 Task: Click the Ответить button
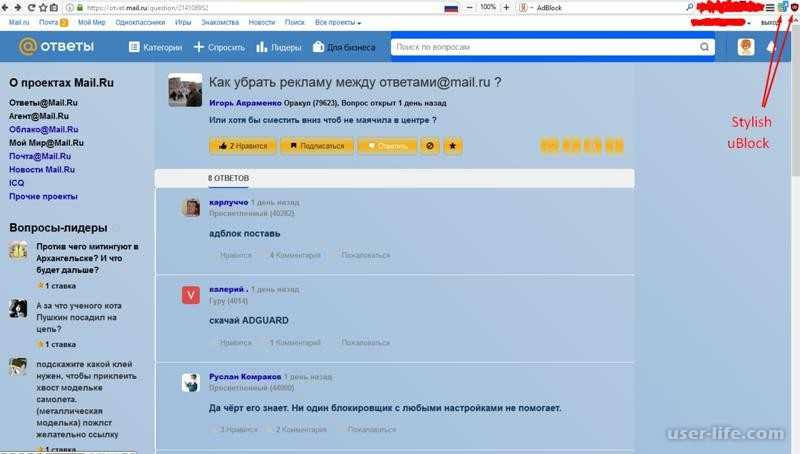(387, 146)
